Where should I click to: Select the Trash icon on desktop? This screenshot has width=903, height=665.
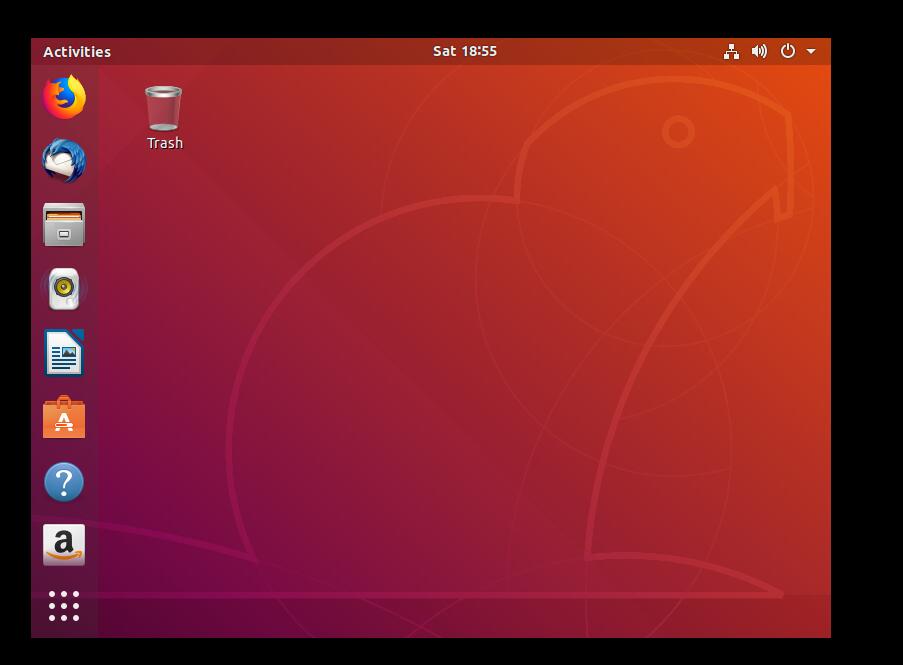pyautogui.click(x=164, y=108)
